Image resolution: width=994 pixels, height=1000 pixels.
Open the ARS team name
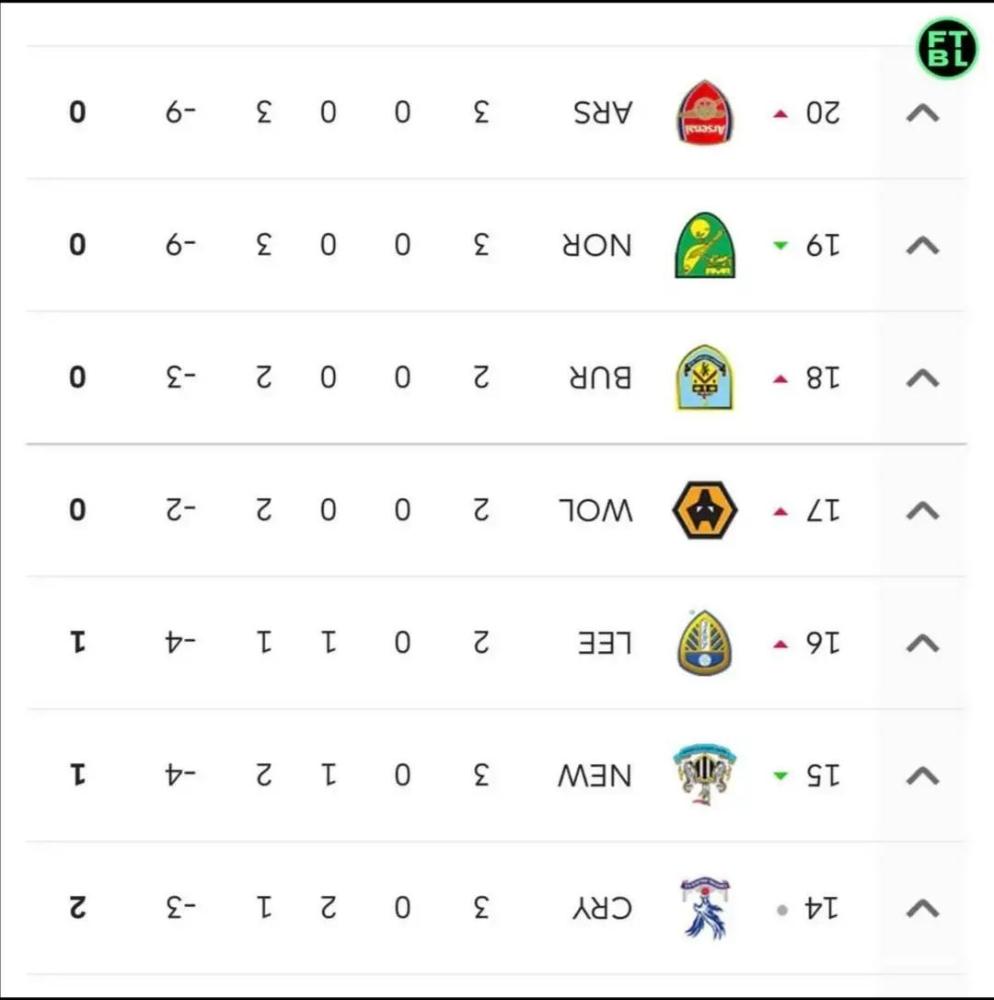click(x=603, y=113)
